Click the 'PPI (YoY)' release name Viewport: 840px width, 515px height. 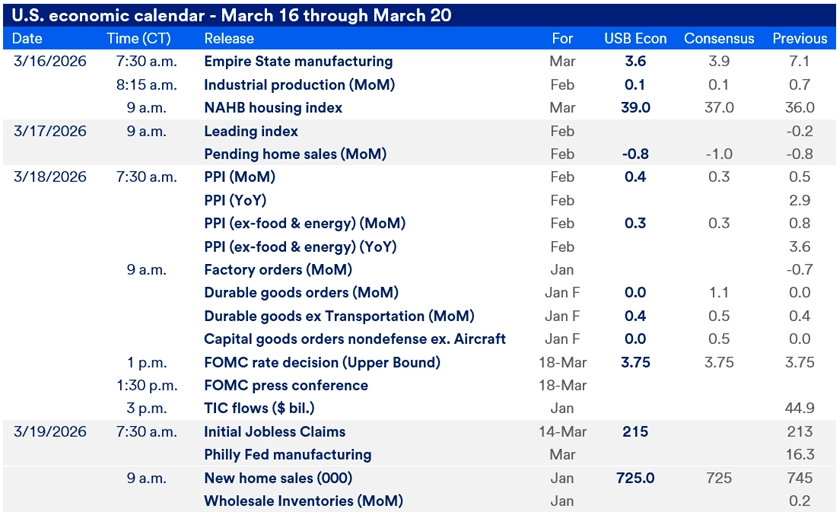[235, 200]
